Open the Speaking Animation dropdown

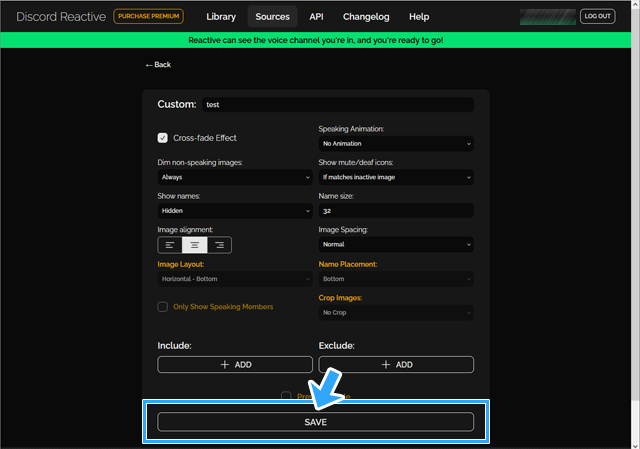(396, 144)
